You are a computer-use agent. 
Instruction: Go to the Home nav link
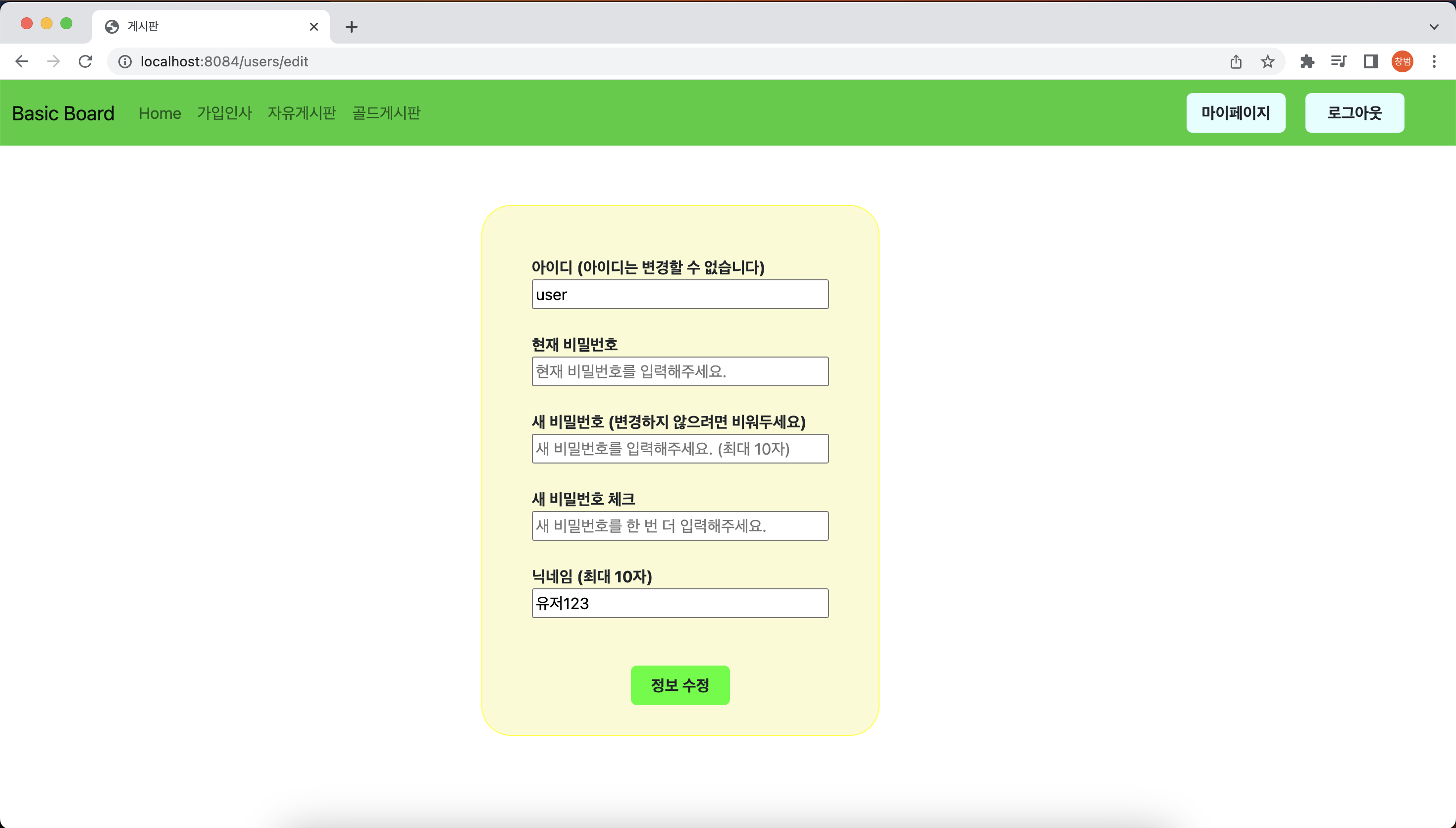160,113
